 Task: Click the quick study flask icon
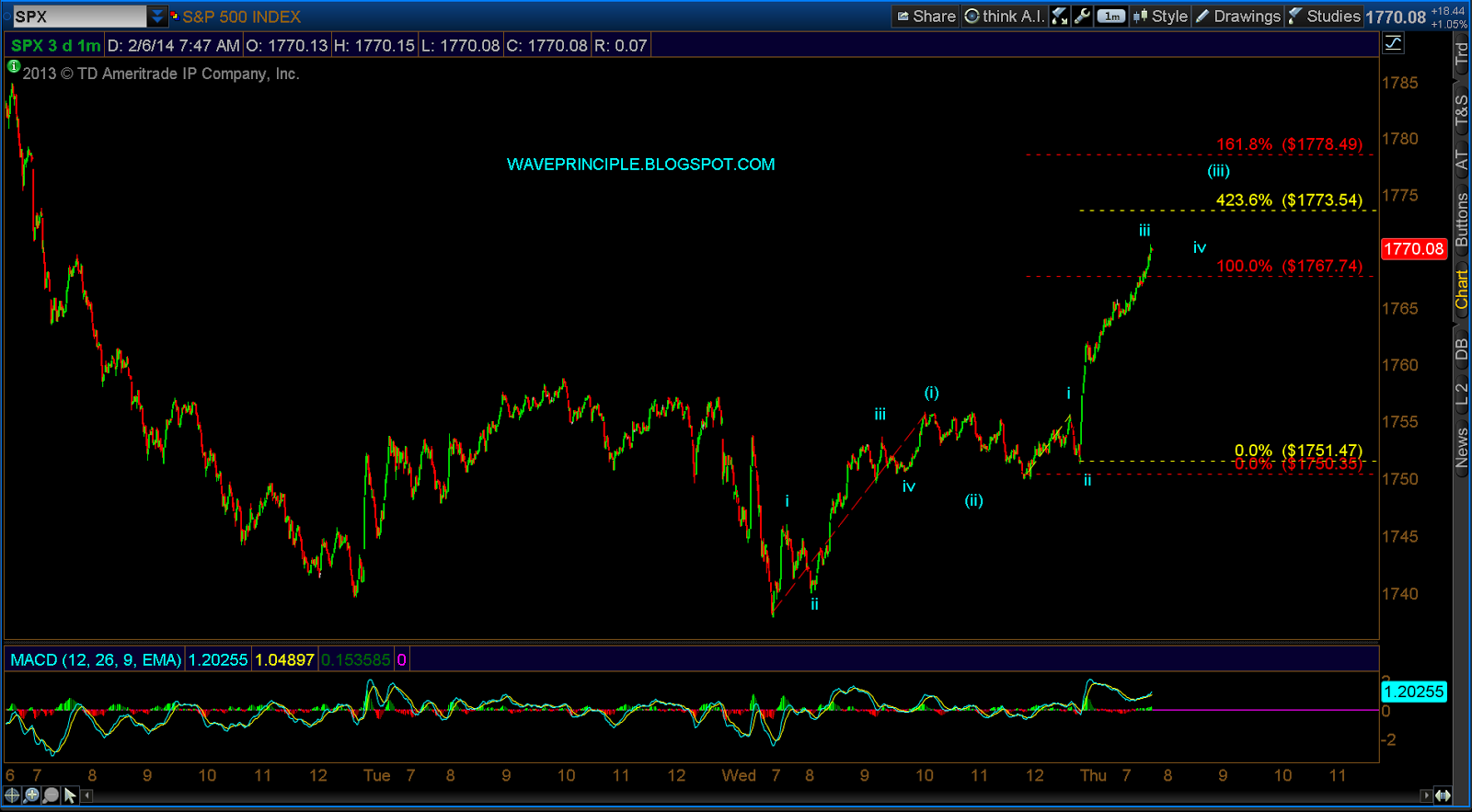pyautogui.click(x=1060, y=16)
